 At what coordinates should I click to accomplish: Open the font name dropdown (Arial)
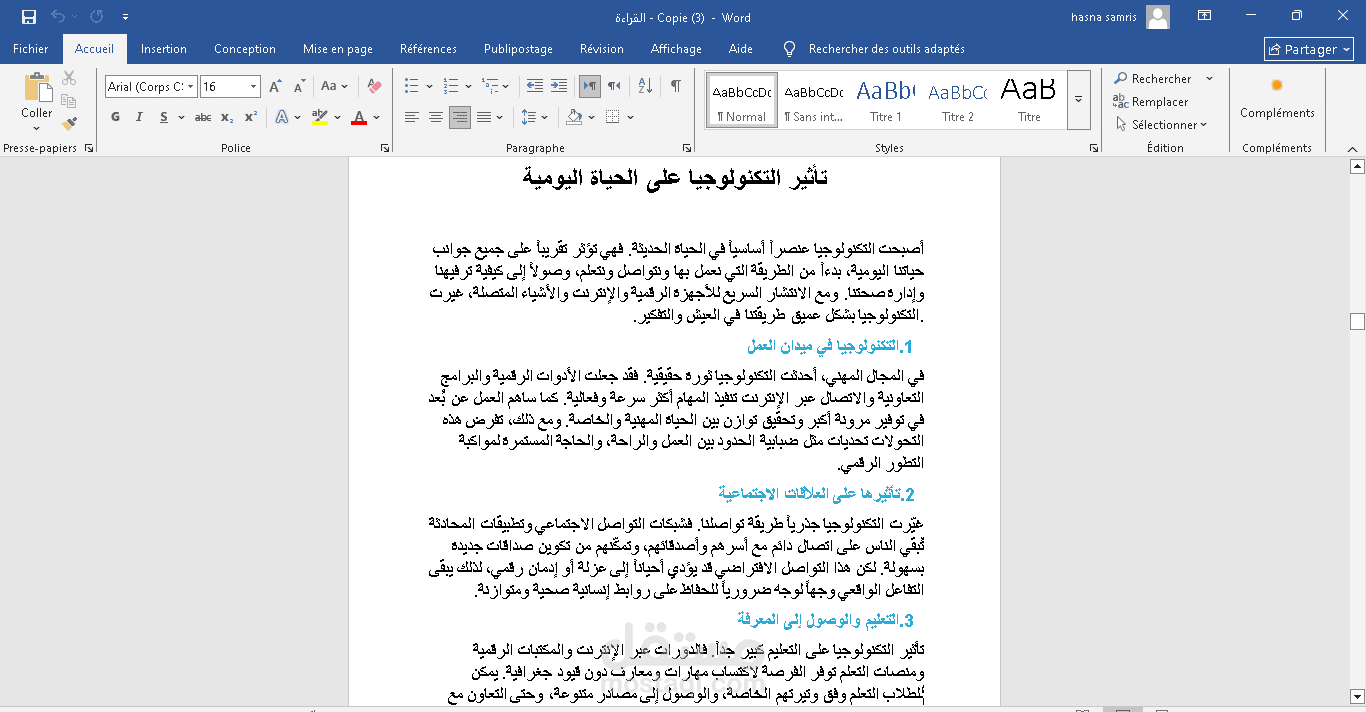pyautogui.click(x=190, y=87)
